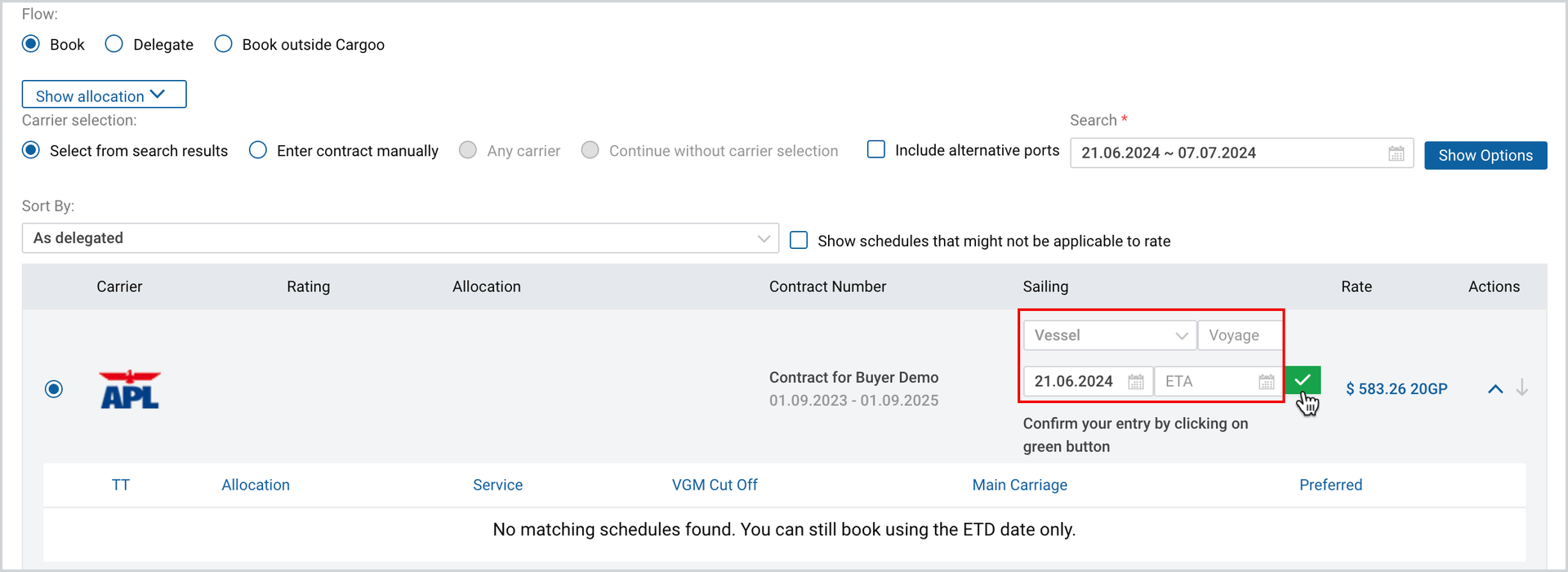This screenshot has height=572, width=1568.
Task: Click the Preferred column header
Action: tap(1331, 485)
